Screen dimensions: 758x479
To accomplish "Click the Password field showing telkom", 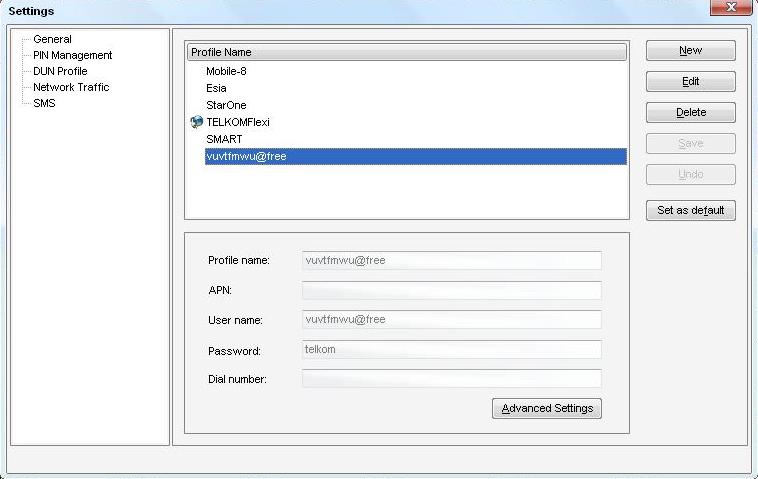I will pyautogui.click(x=452, y=349).
